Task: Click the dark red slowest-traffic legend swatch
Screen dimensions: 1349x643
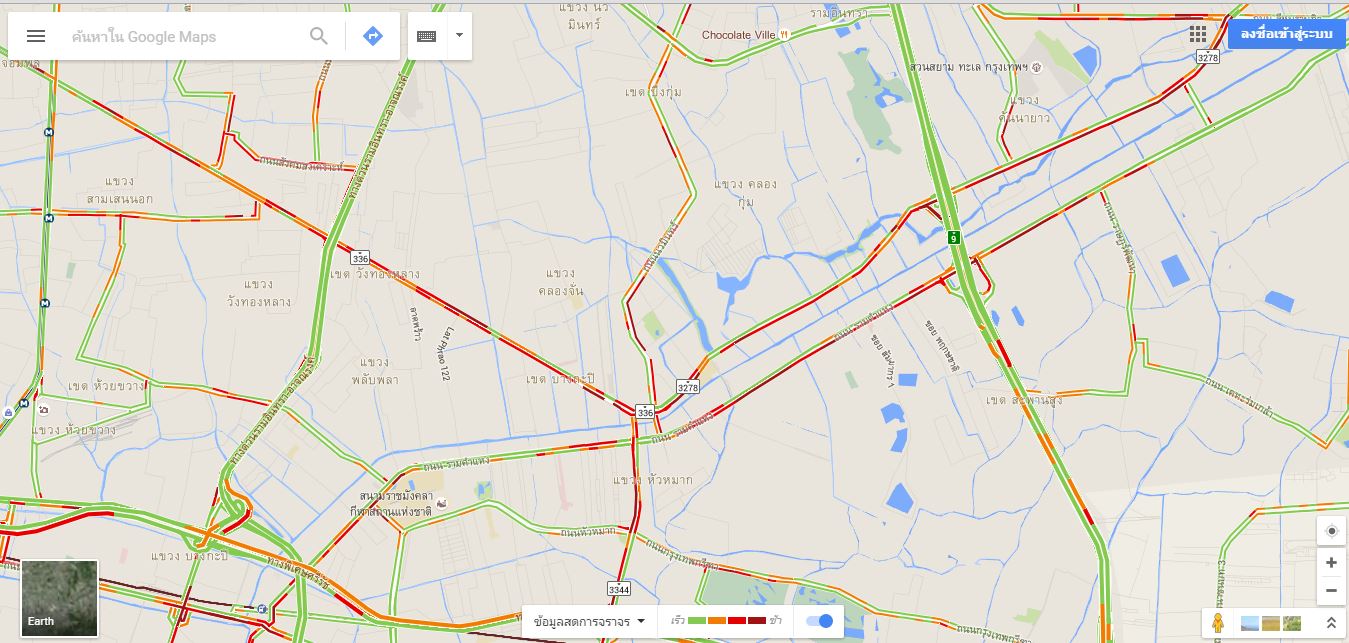Action: click(x=757, y=621)
